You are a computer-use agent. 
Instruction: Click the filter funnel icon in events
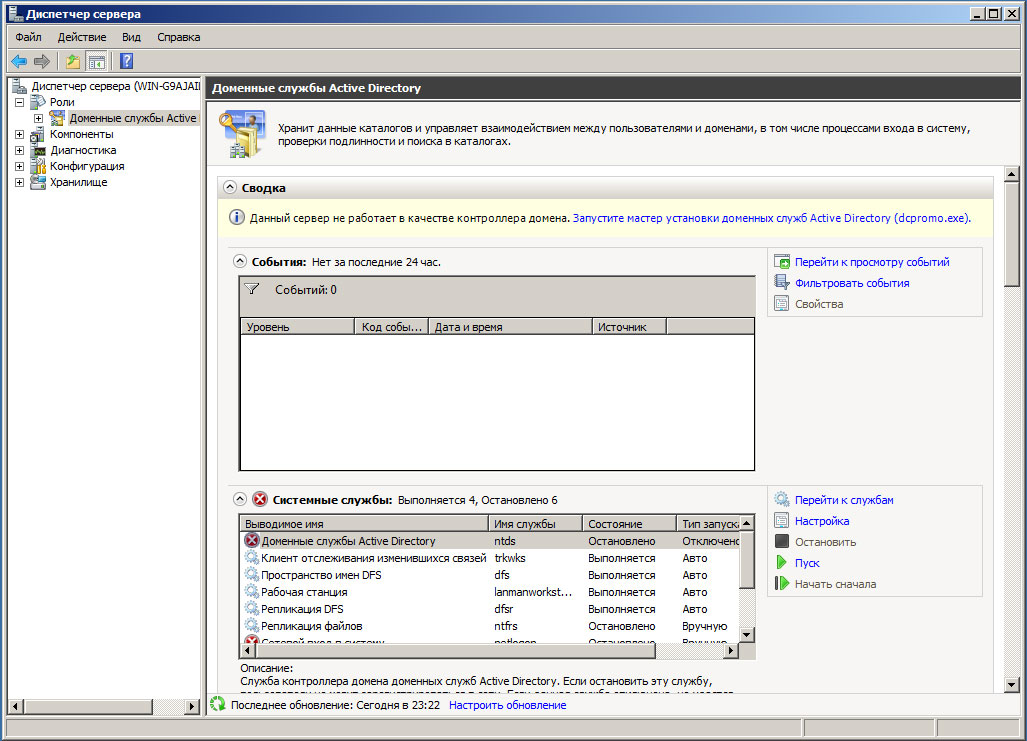tap(252, 290)
